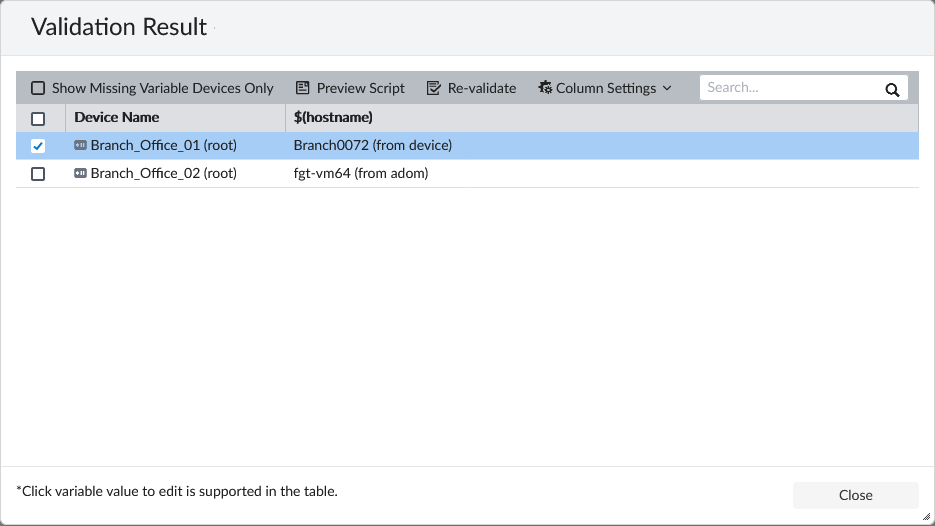Check the Branch_Office_02 row checkbox

[x=38, y=174]
